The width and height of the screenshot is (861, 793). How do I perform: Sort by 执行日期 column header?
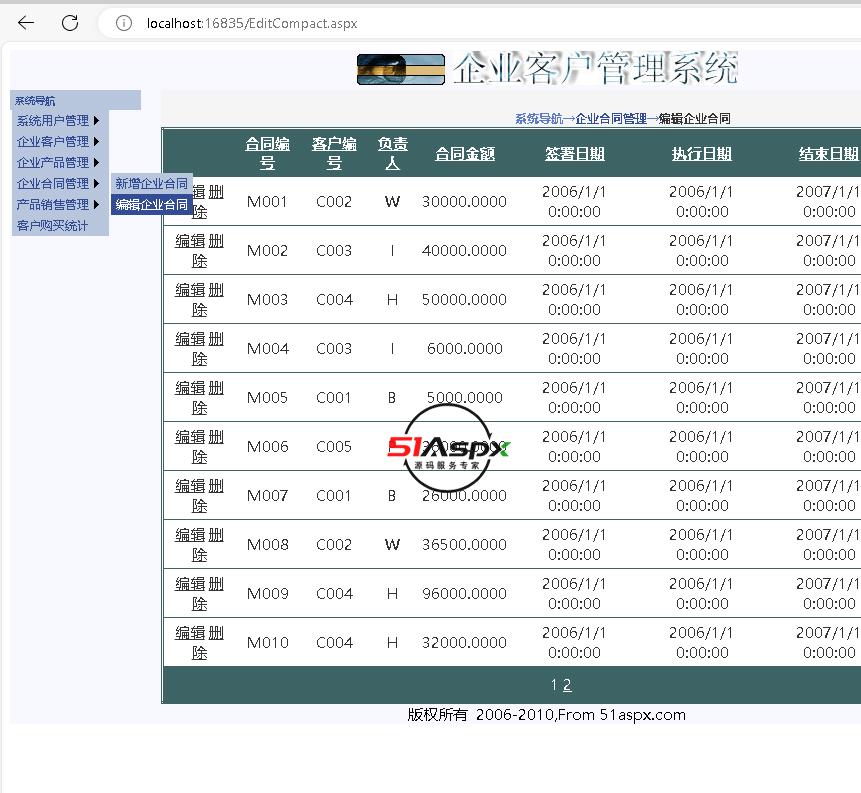click(x=701, y=154)
